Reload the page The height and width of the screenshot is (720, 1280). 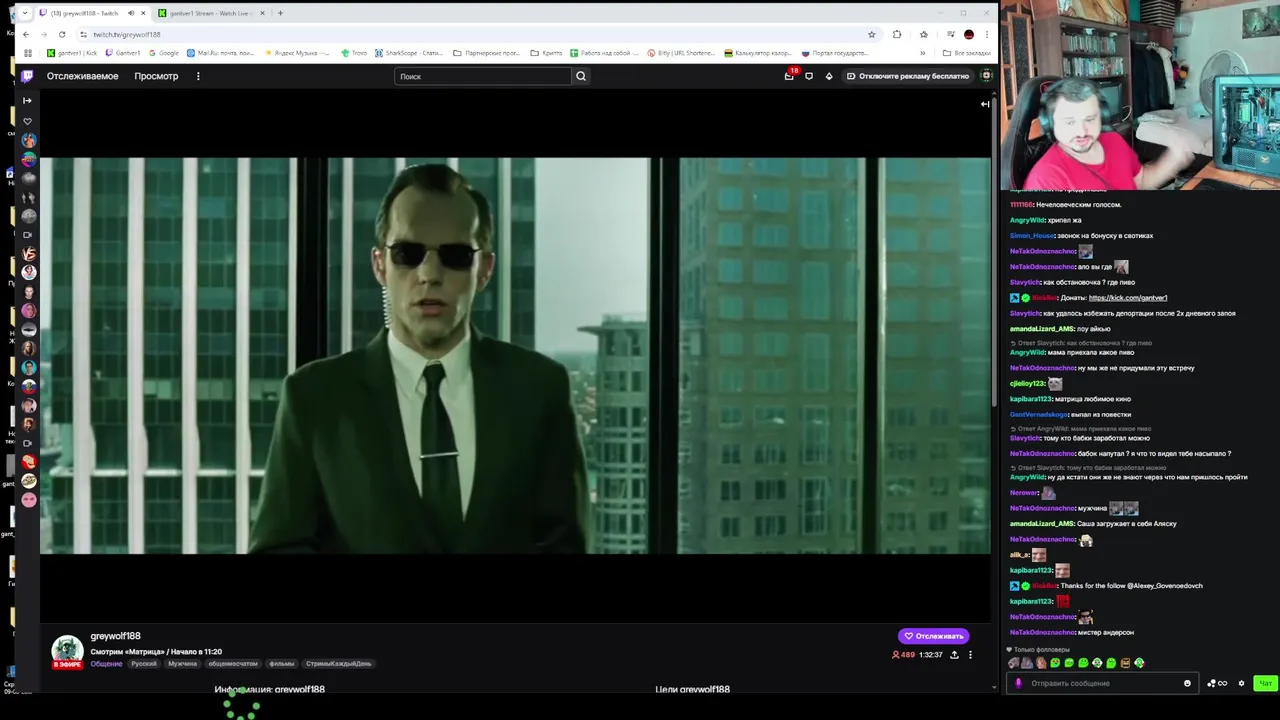coord(62,34)
